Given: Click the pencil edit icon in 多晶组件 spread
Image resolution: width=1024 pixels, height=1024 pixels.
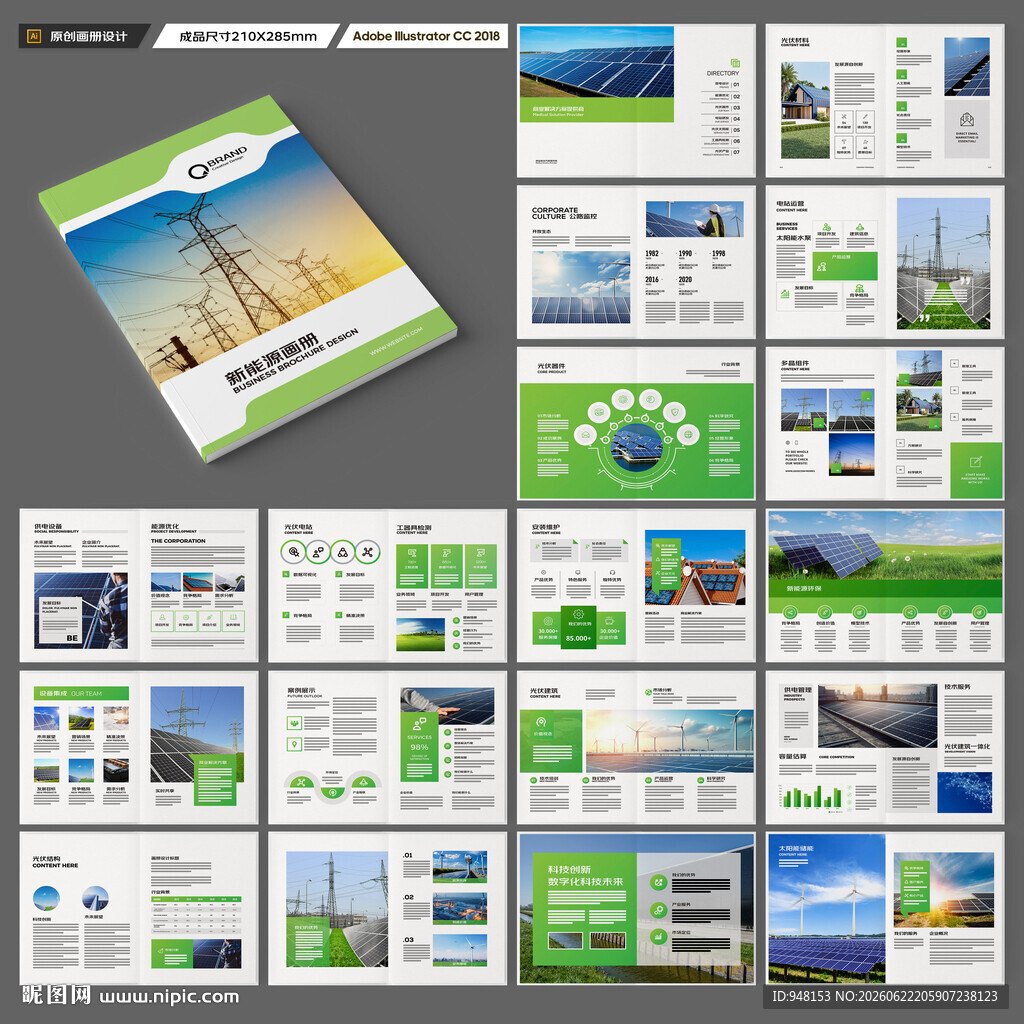Looking at the screenshot, I should click(976, 462).
